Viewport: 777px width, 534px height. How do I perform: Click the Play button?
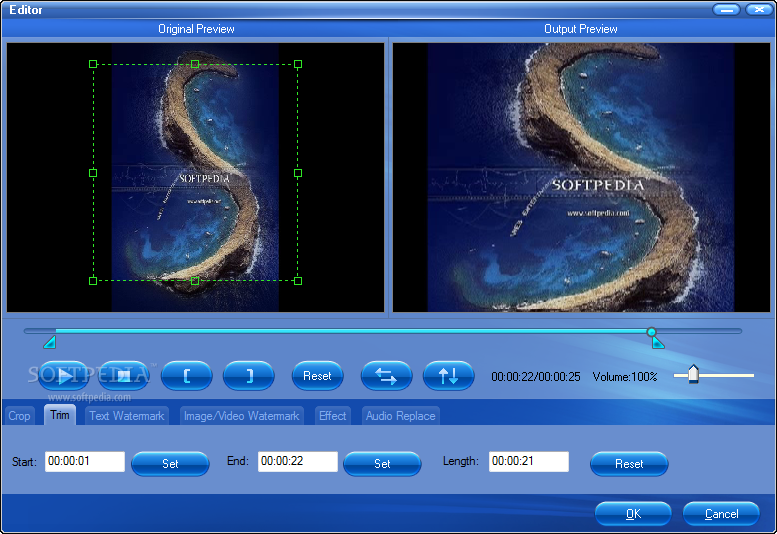(63, 376)
